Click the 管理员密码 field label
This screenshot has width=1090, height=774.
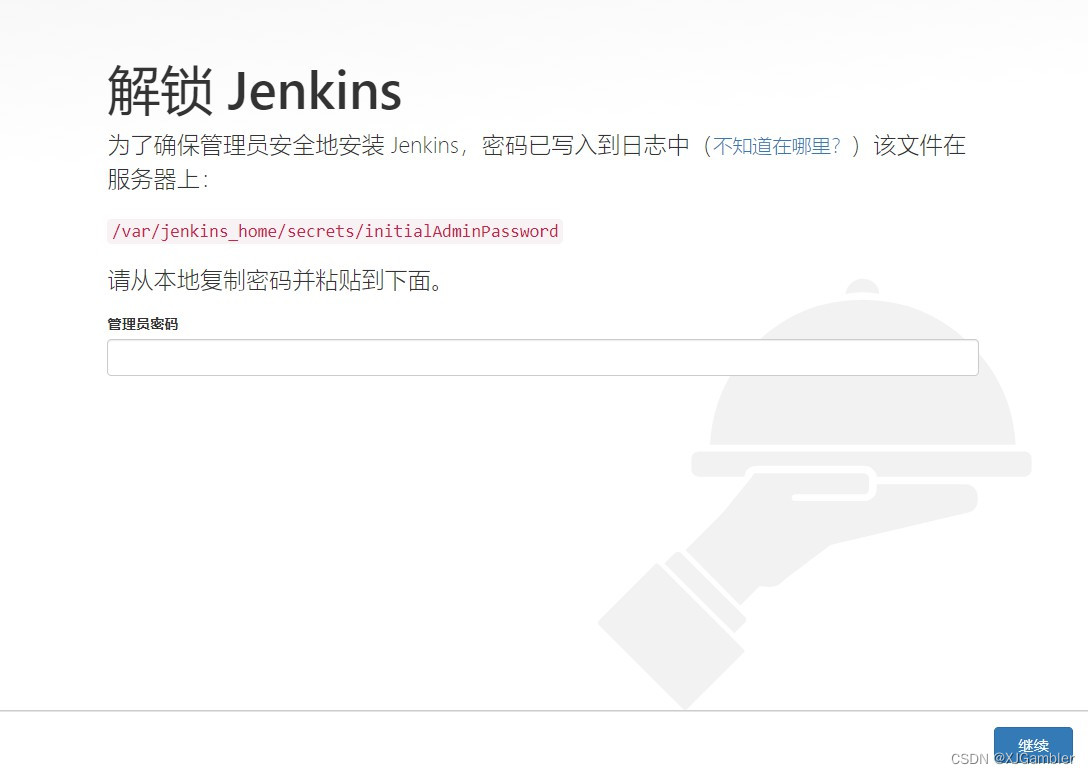[143, 324]
